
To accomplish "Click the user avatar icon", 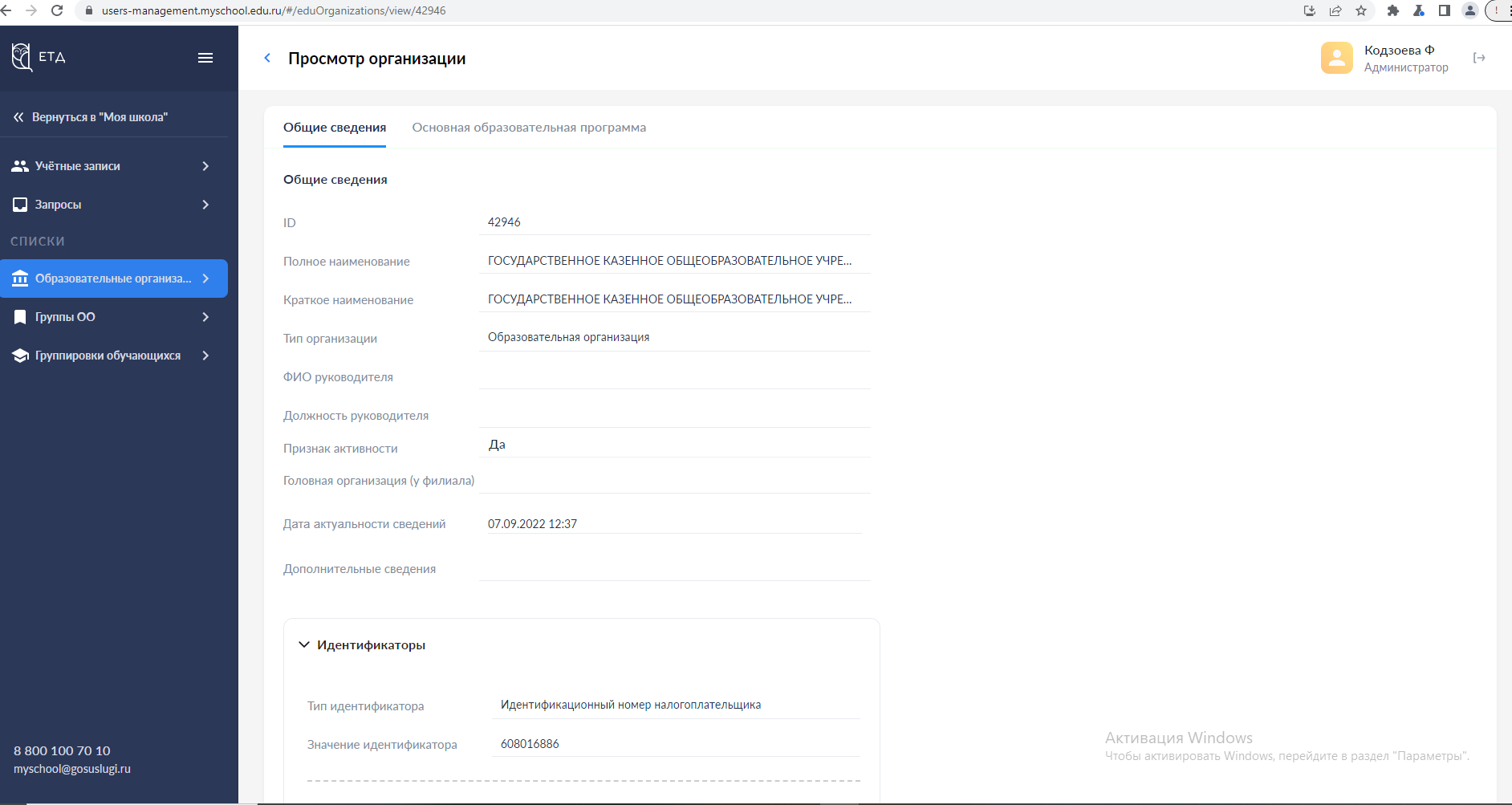I will pos(1336,58).
